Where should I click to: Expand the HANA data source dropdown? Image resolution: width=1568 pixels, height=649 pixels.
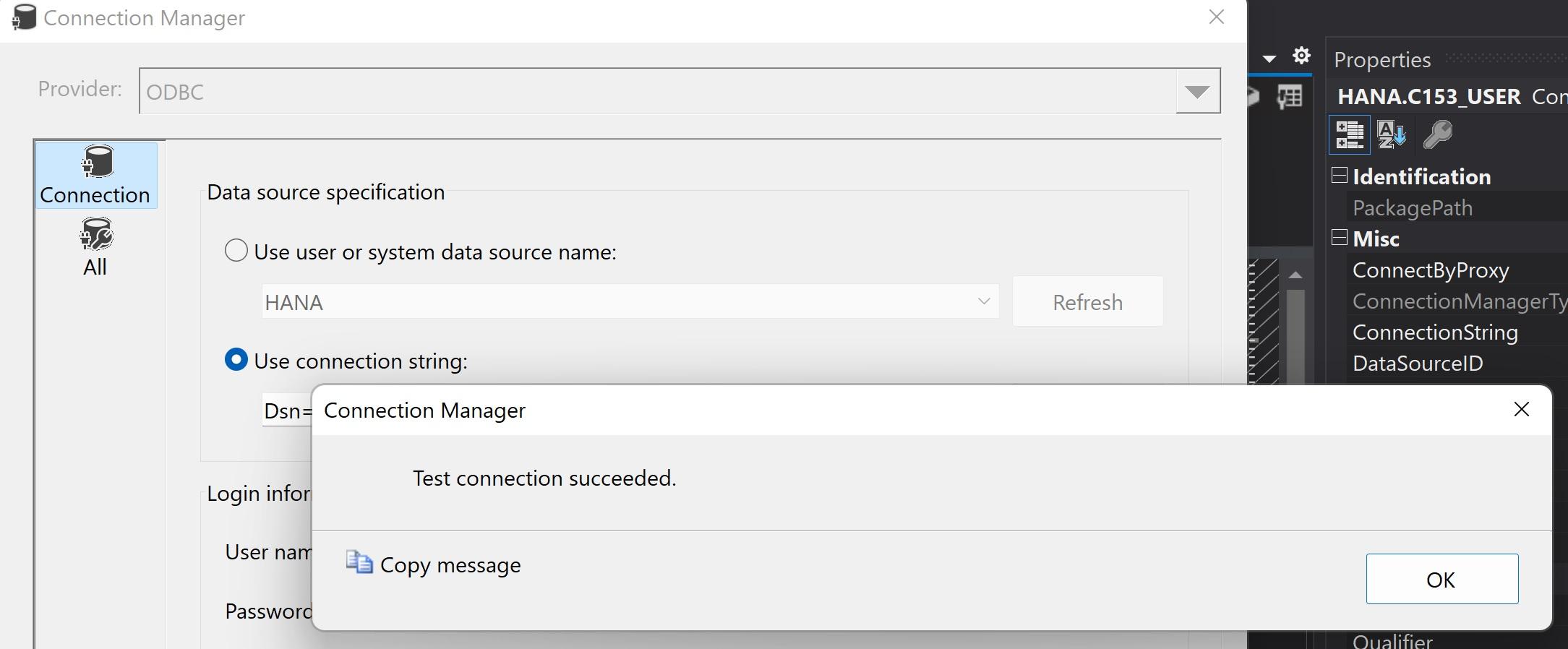983,301
